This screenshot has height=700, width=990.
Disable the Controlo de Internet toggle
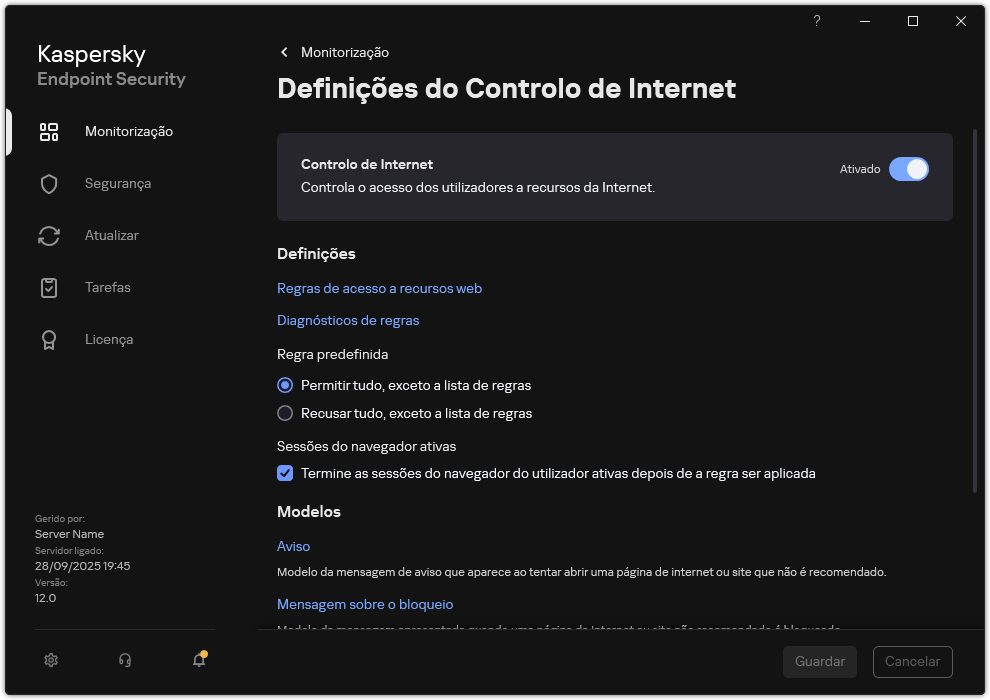[909, 169]
